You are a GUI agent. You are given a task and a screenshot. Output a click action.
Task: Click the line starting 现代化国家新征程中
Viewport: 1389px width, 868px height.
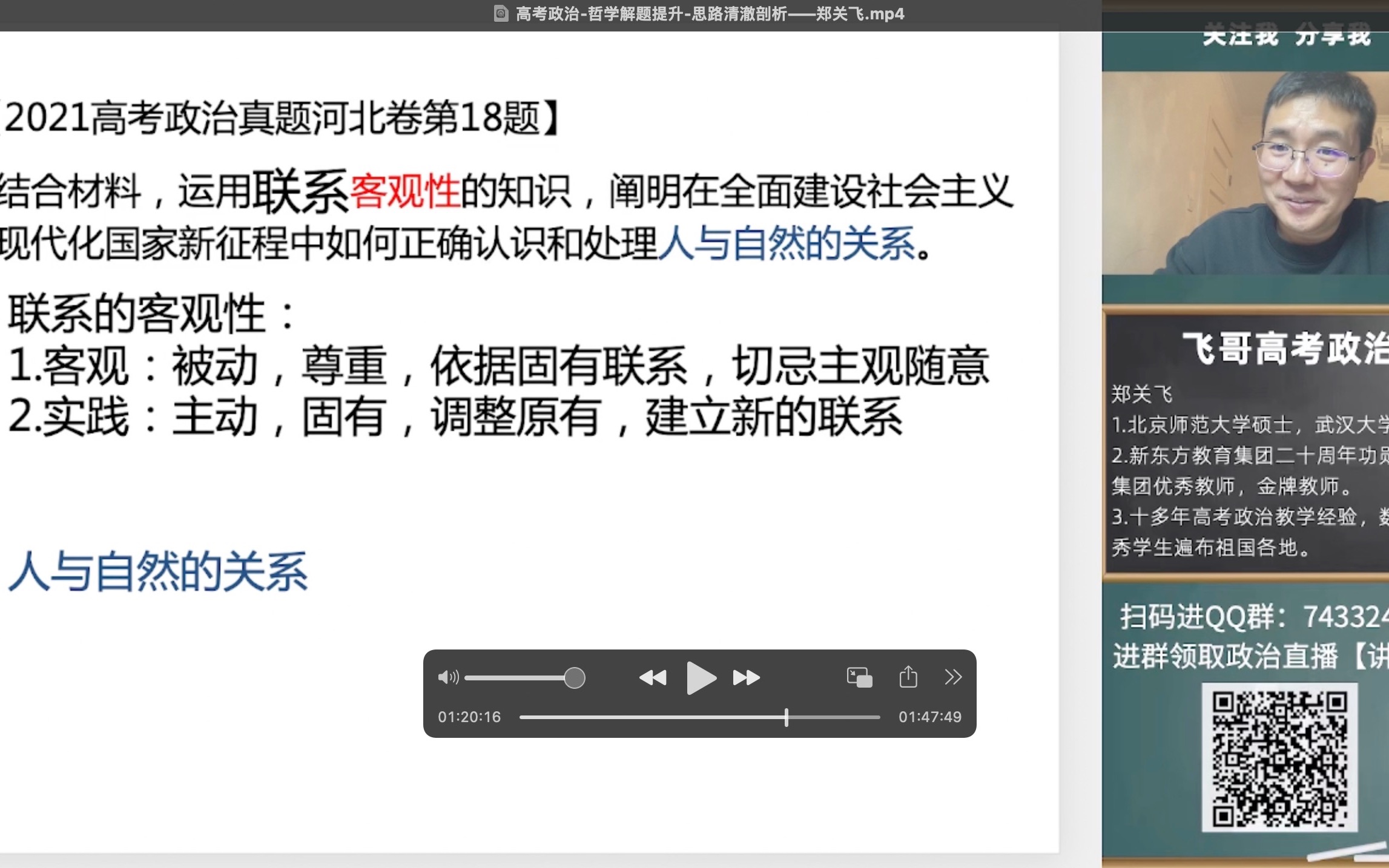tap(464, 244)
